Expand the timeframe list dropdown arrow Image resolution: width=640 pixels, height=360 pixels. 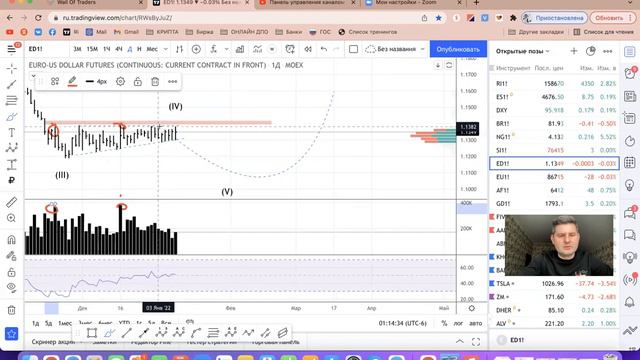point(165,49)
